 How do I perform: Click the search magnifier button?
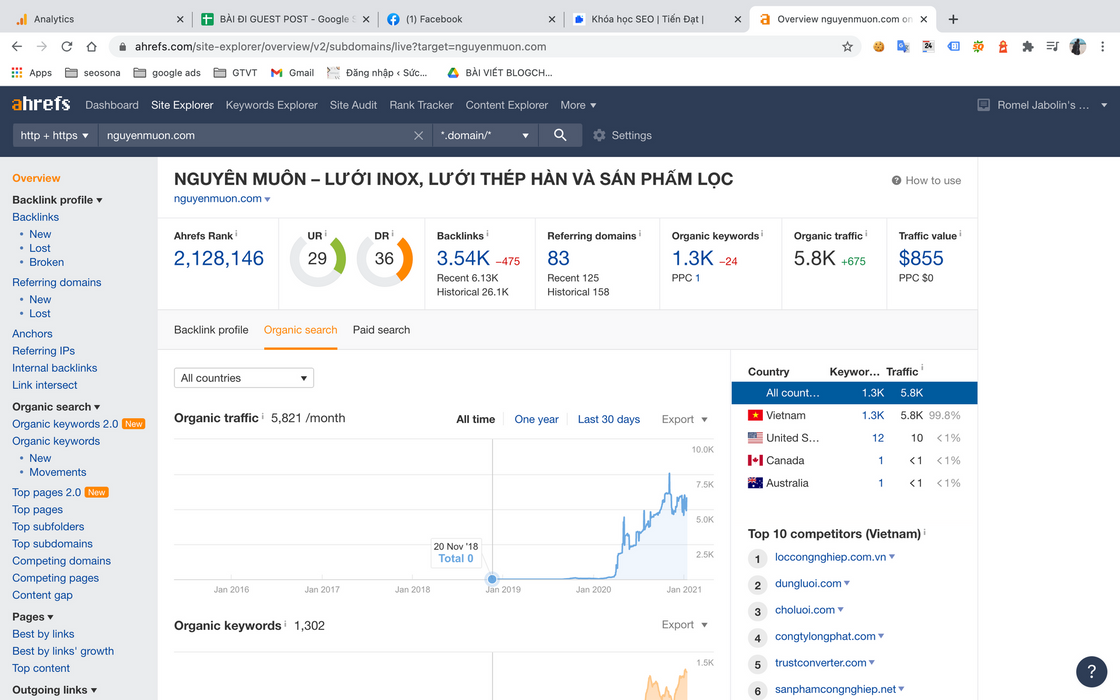(560, 135)
